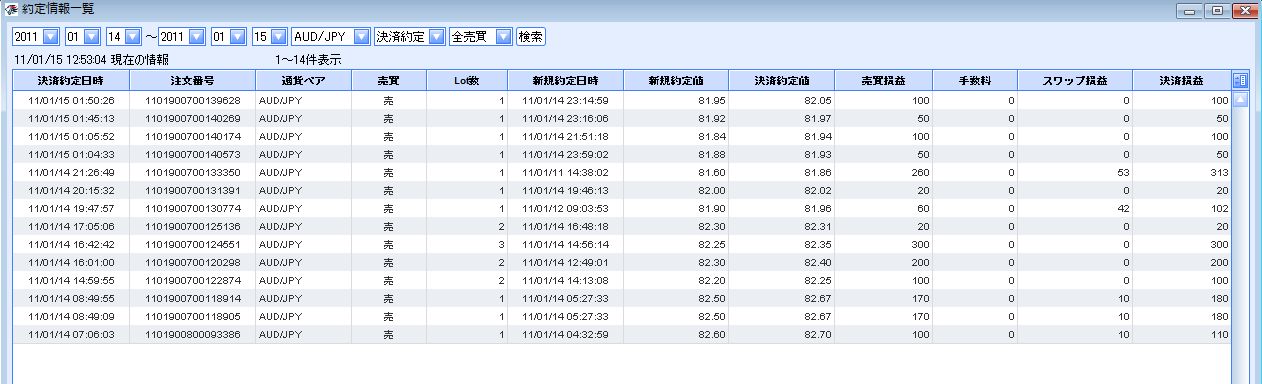Select order number 1101900700130774
This screenshot has width=1262, height=384.
click(x=193, y=209)
